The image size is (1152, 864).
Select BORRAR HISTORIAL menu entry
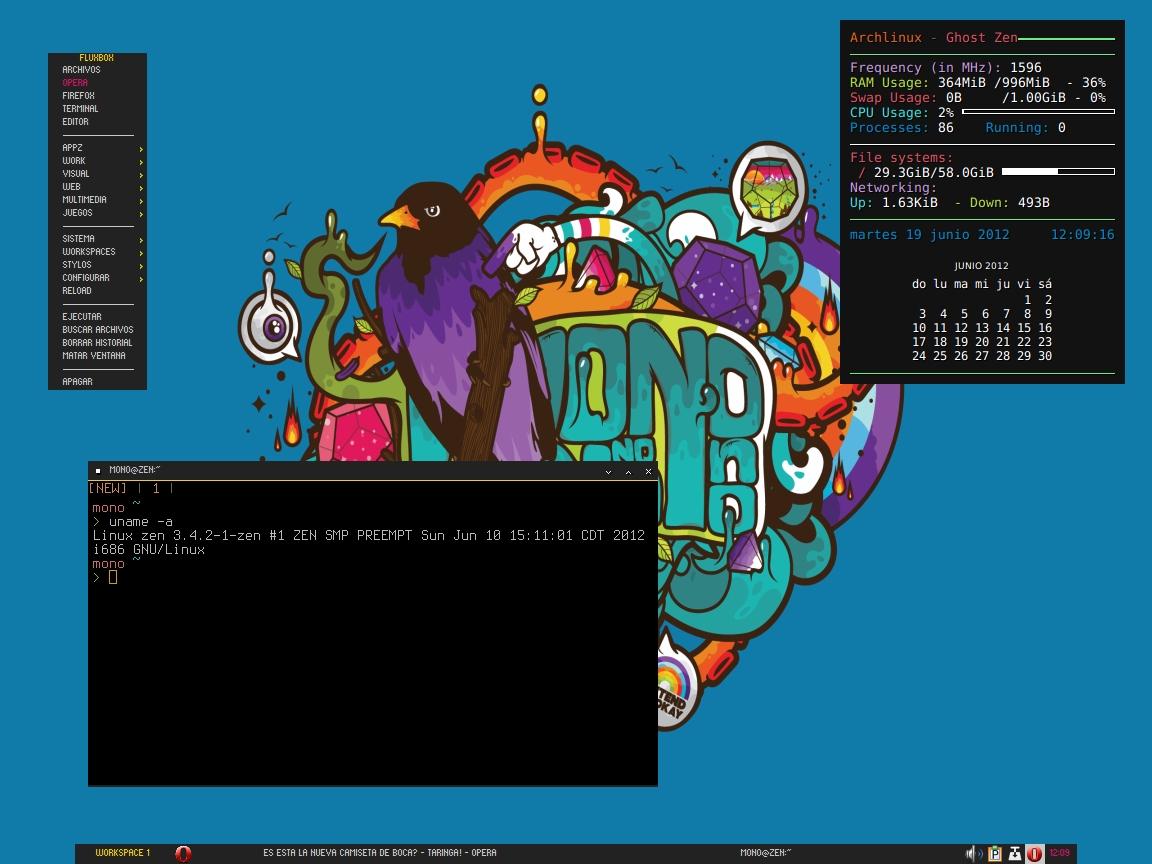coord(97,343)
